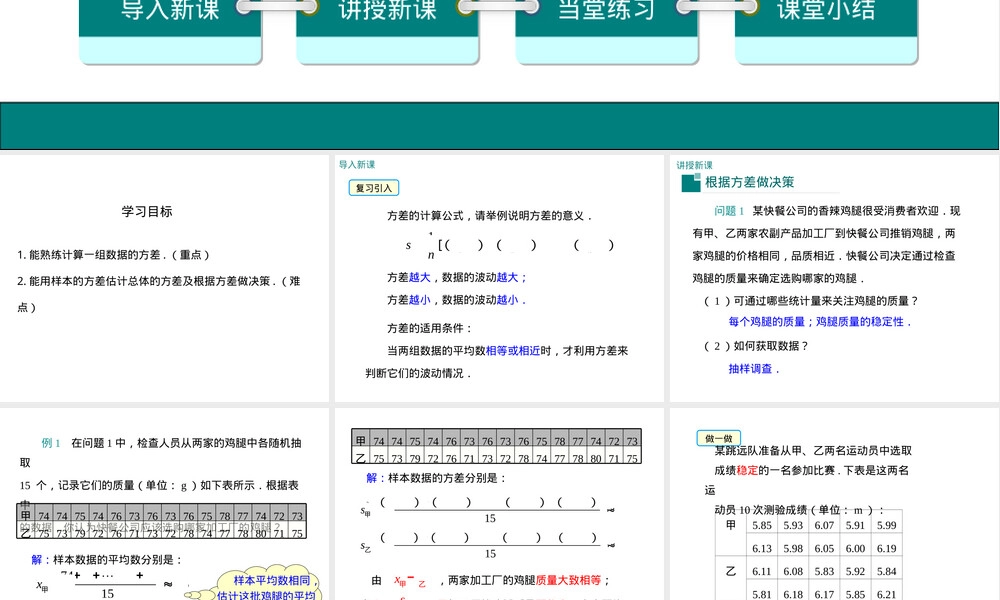The width and height of the screenshot is (1000, 600).
Task: Click the text 解：样本数据的方差分别是：
Action: click(436, 478)
